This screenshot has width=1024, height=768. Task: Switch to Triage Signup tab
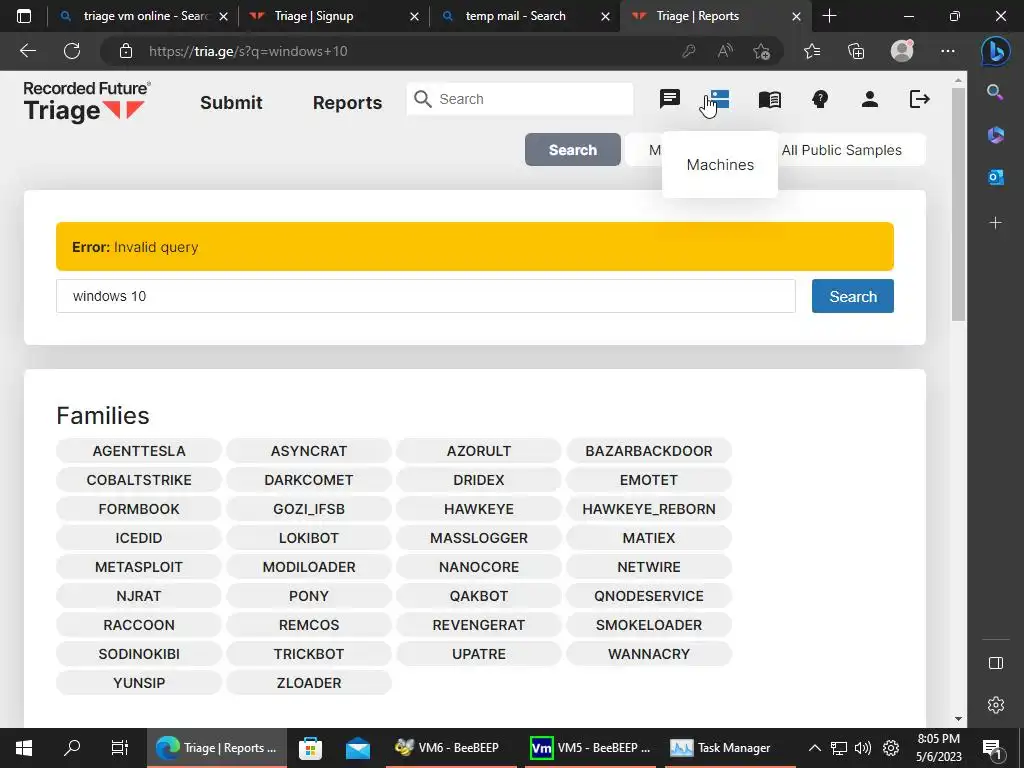pyautogui.click(x=333, y=16)
